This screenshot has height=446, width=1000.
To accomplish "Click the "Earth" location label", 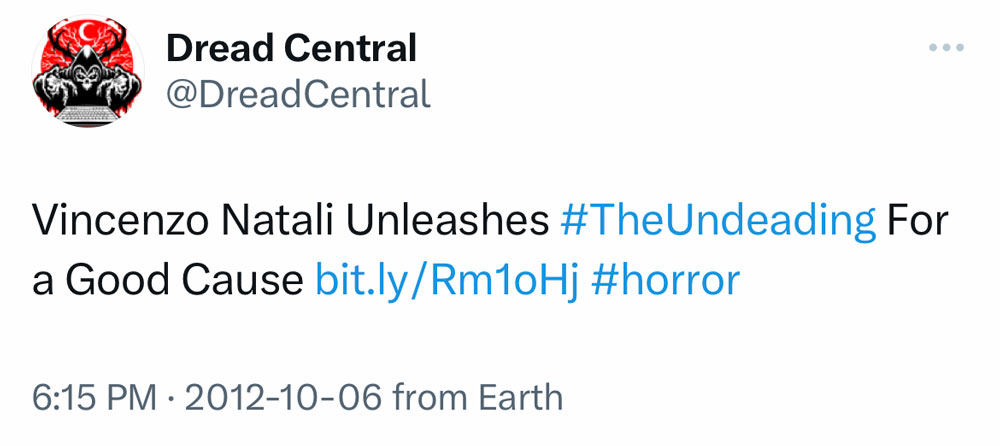I will [518, 398].
